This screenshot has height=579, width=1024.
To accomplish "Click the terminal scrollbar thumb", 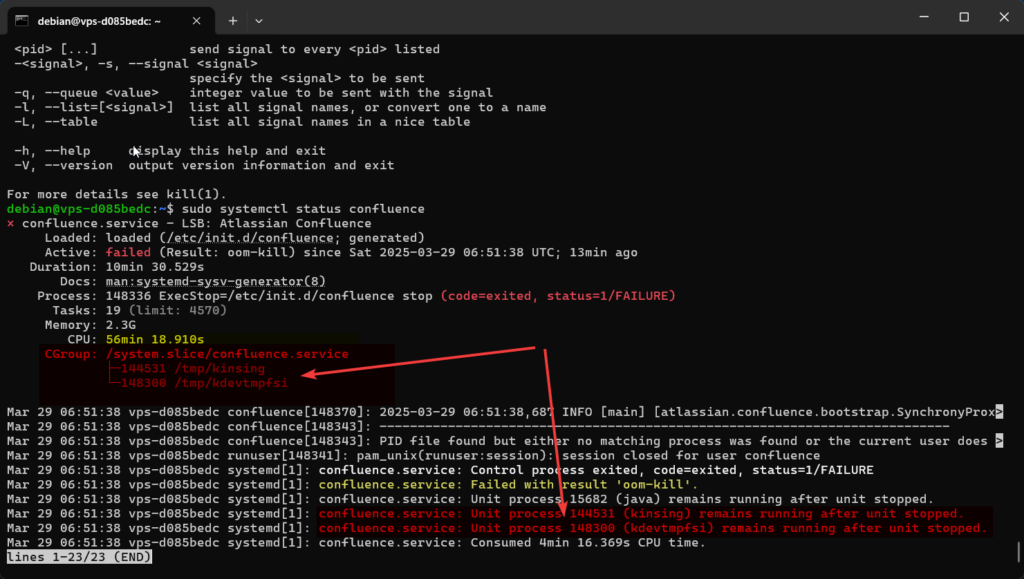I will [1019, 551].
